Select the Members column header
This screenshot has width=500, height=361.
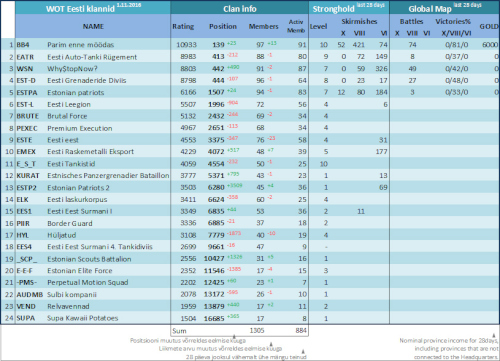click(263, 26)
